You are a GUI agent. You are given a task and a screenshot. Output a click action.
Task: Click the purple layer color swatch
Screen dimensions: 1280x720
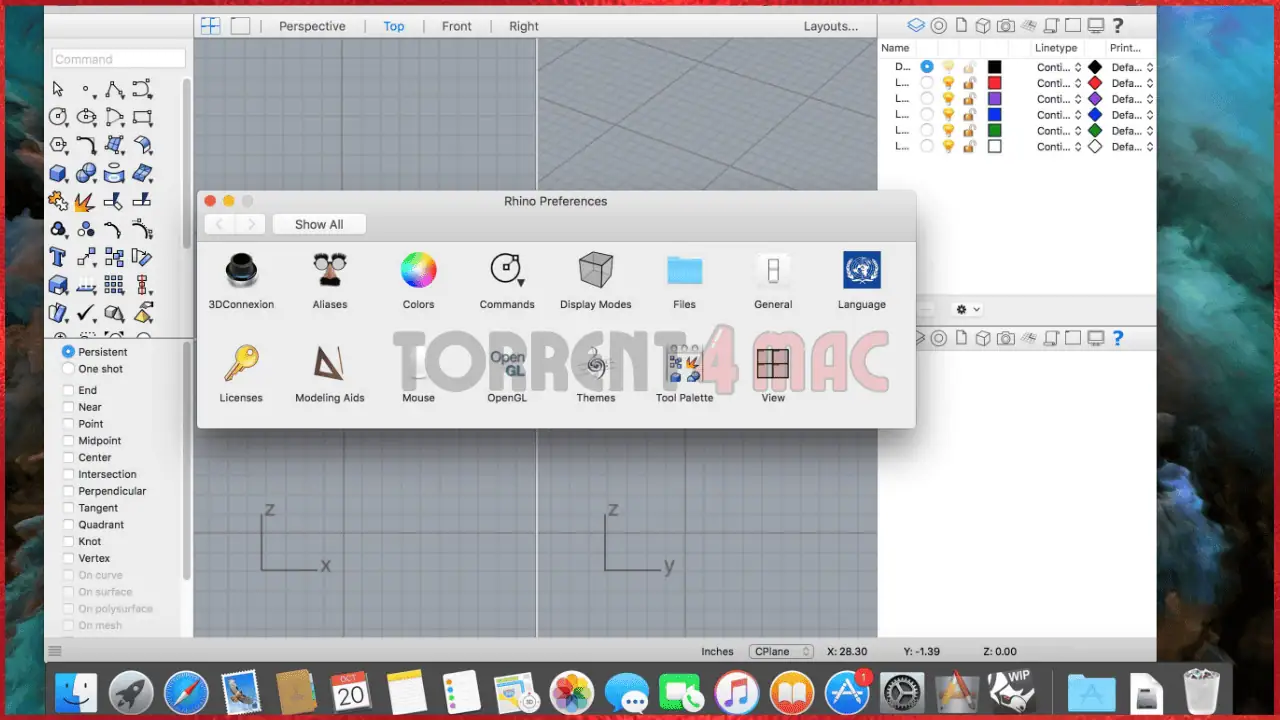point(993,98)
